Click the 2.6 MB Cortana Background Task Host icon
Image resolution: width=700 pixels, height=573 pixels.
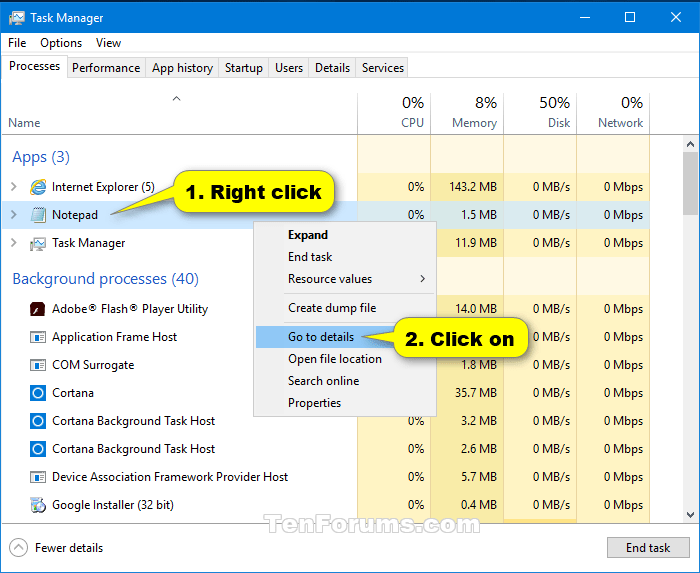click(38, 449)
